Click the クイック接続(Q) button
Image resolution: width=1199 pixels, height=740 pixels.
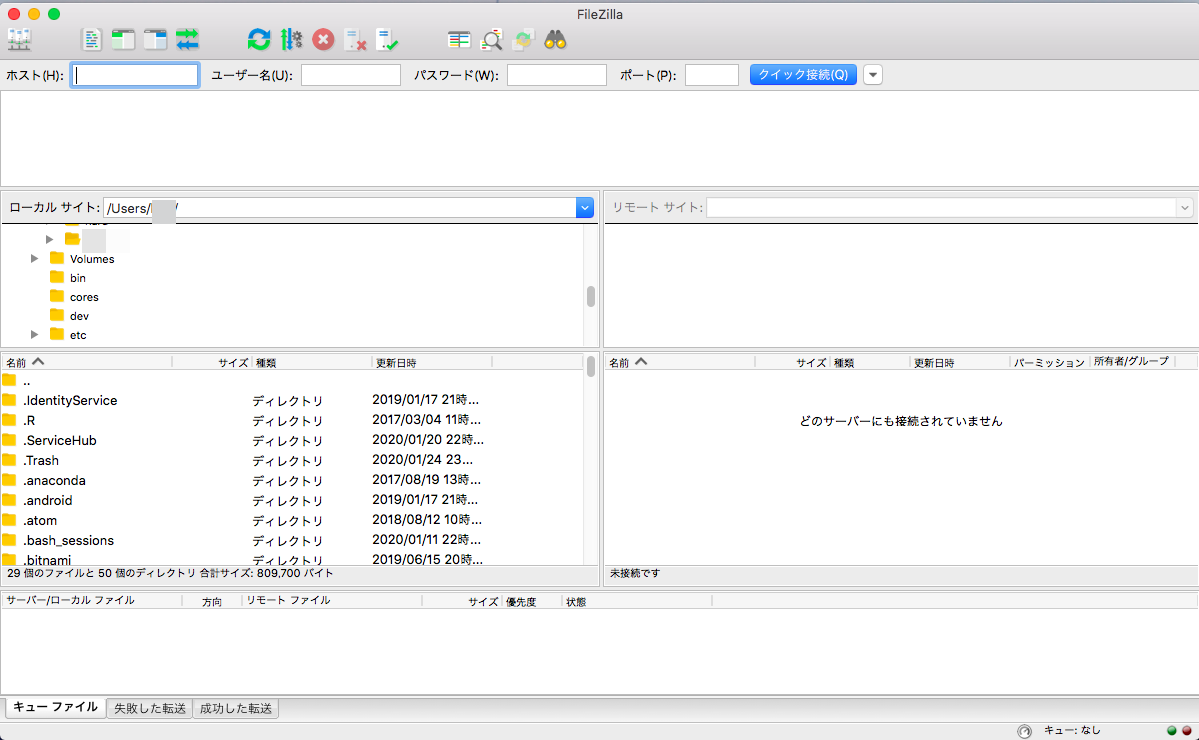point(803,75)
